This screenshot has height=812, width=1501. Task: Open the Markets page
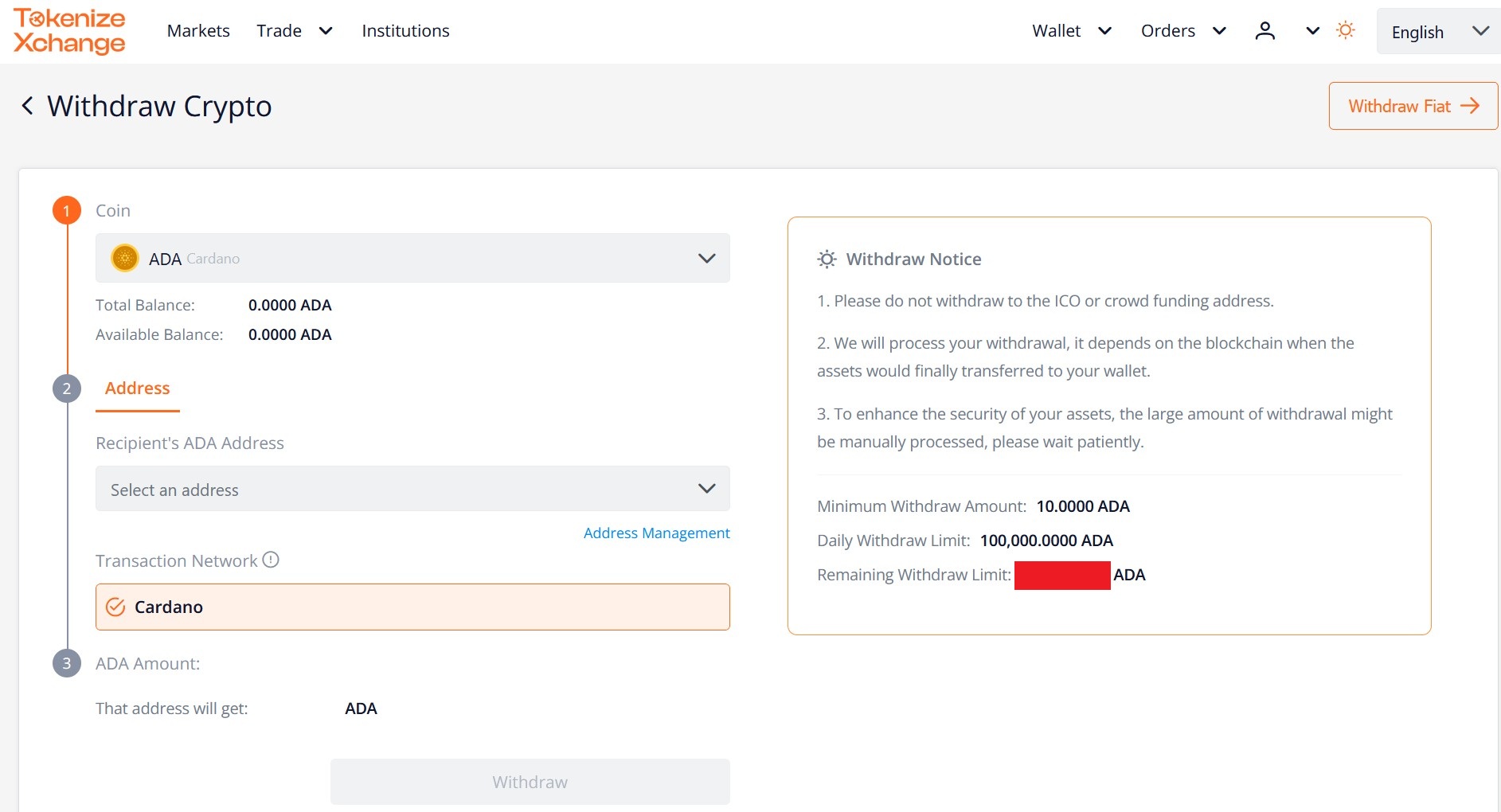[x=198, y=31]
